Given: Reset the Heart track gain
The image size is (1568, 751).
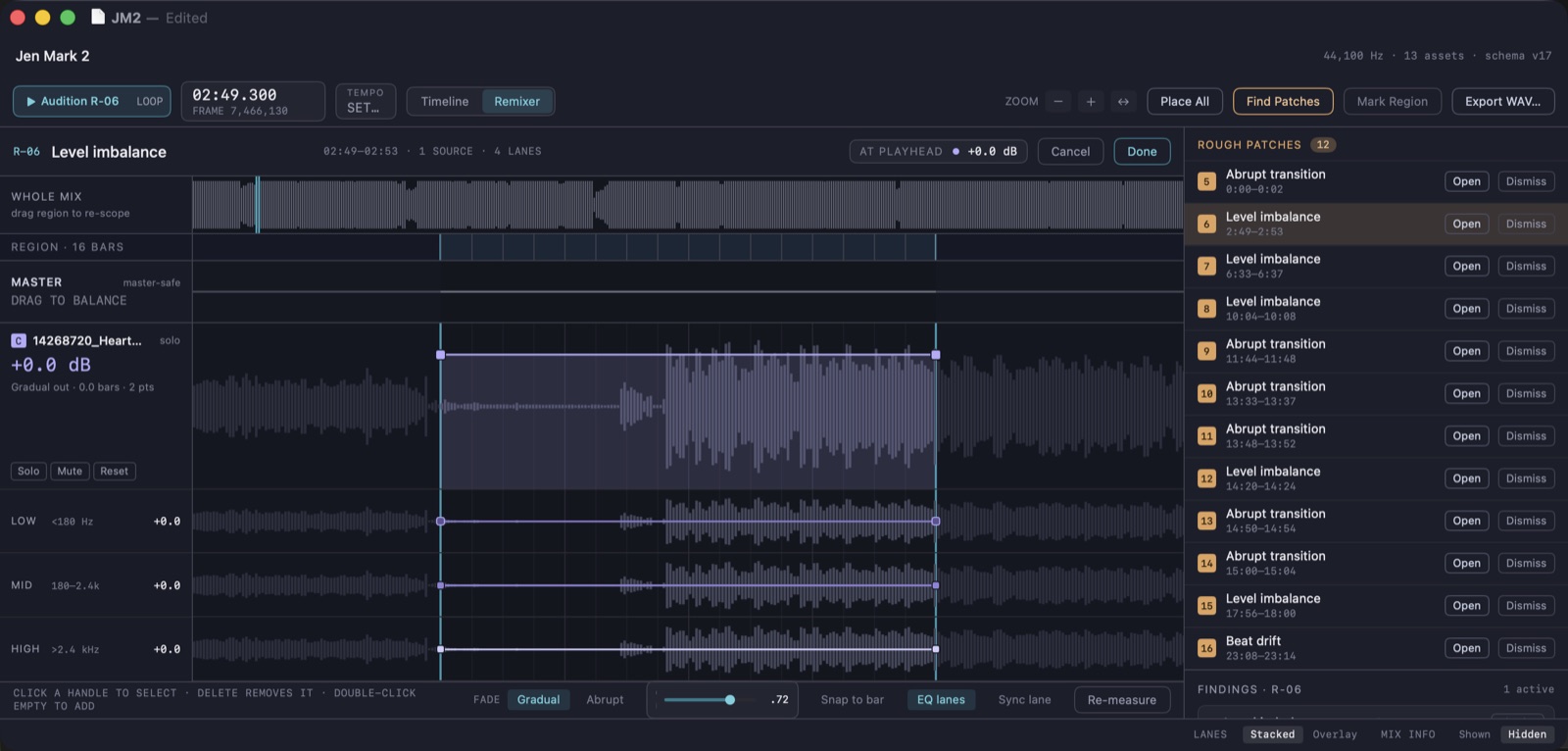Looking at the screenshot, I should tap(114, 471).
